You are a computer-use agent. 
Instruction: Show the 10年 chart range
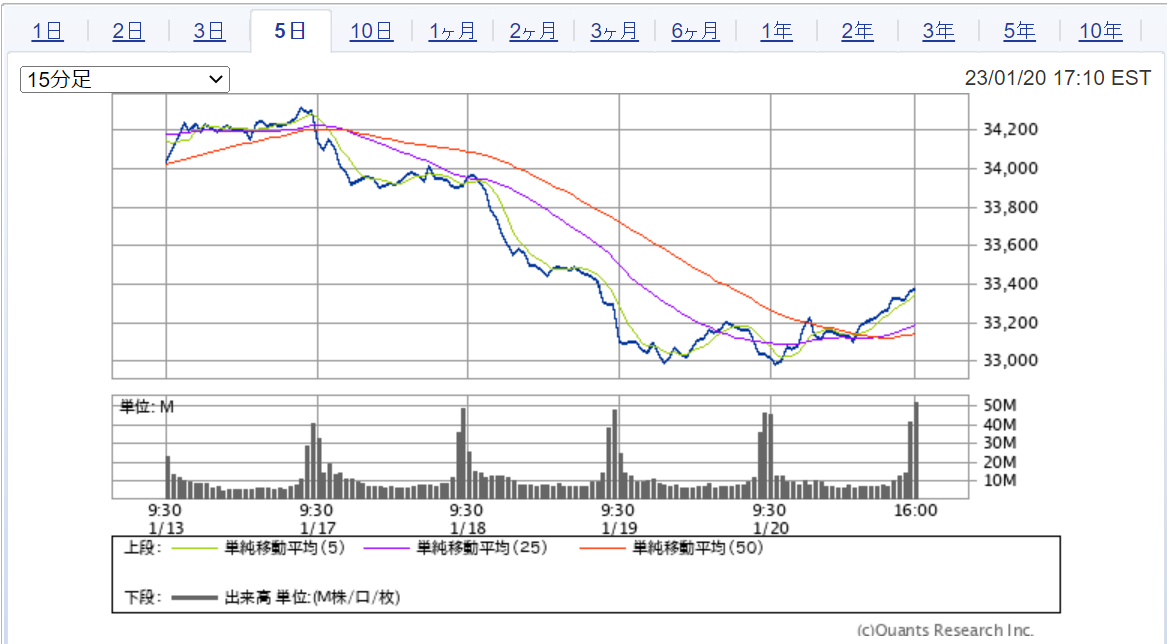(1101, 31)
